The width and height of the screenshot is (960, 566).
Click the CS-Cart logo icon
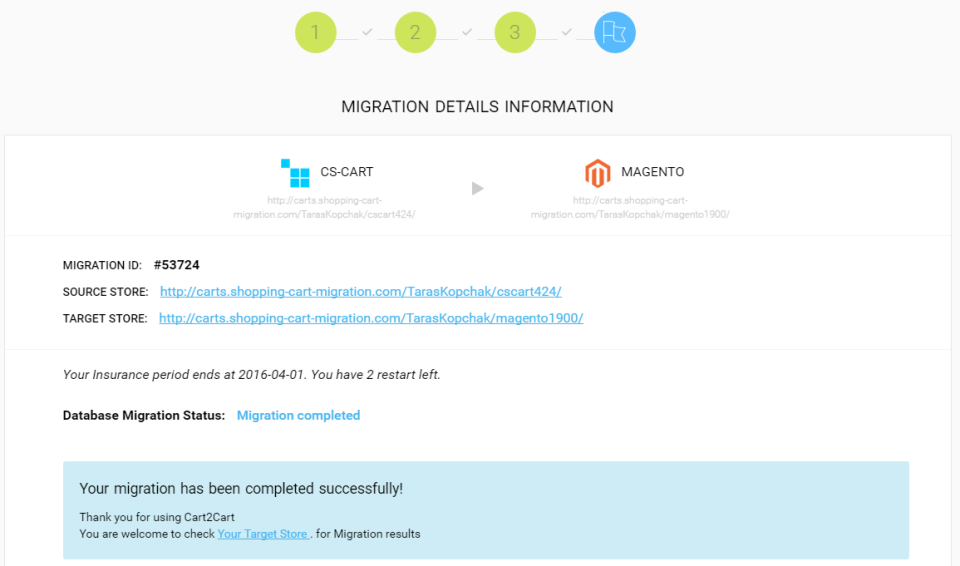pos(295,173)
